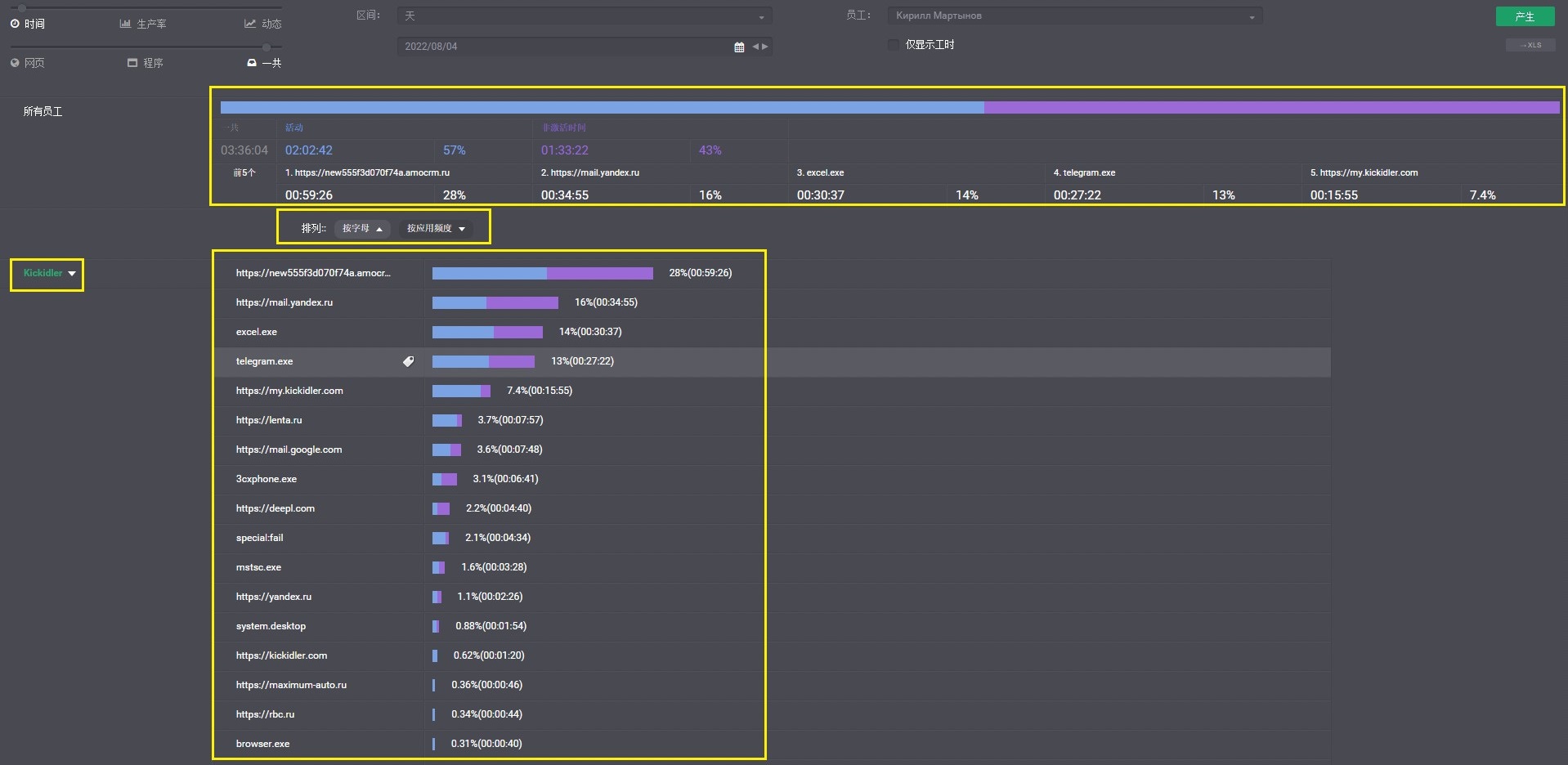Sort by 按字母 ascending
Image resolution: width=1568 pixels, height=765 pixels.
coord(362,228)
